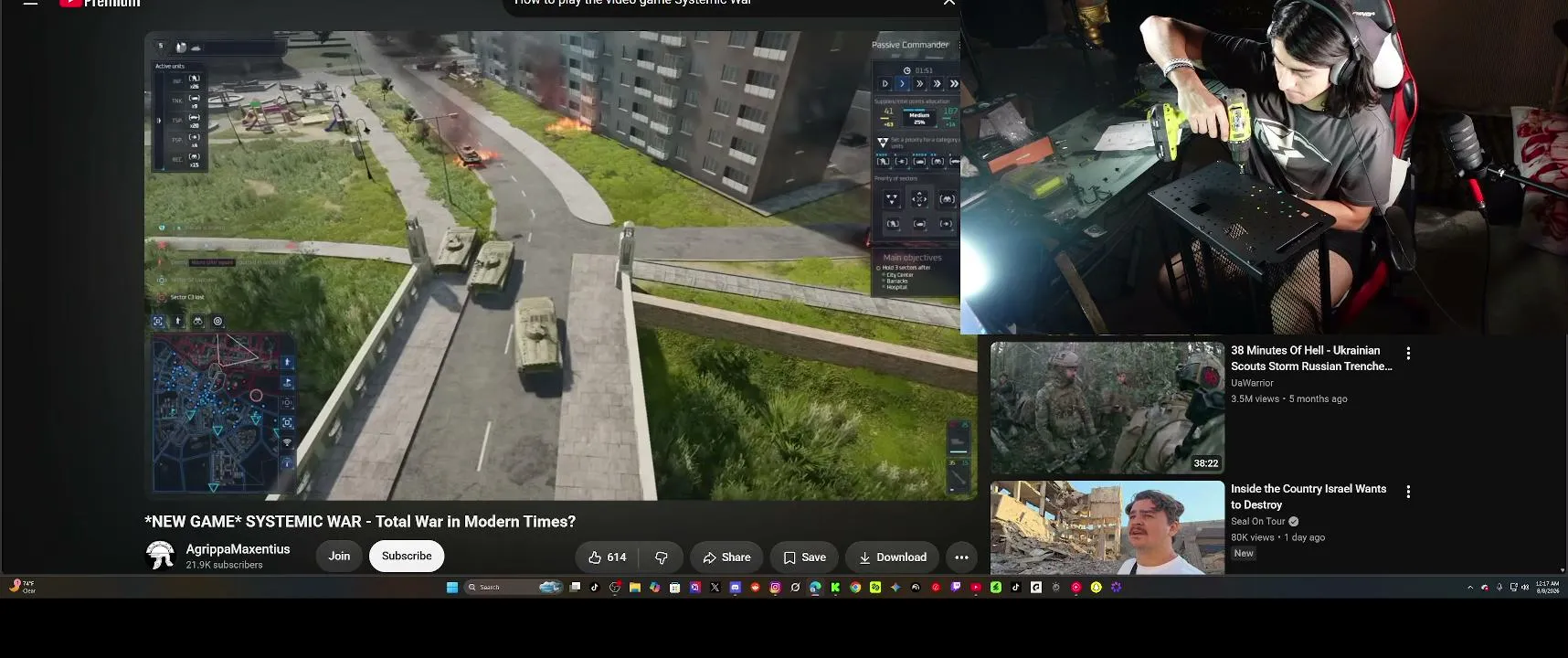Click the Windows taskbar Search box
Viewport: 1568px width, 658px height.
(512, 588)
